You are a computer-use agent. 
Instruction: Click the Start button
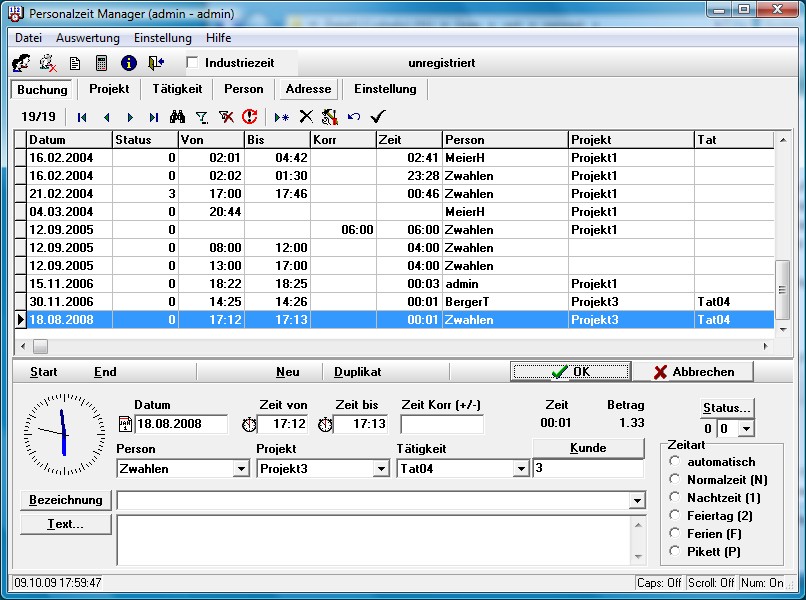(x=44, y=372)
